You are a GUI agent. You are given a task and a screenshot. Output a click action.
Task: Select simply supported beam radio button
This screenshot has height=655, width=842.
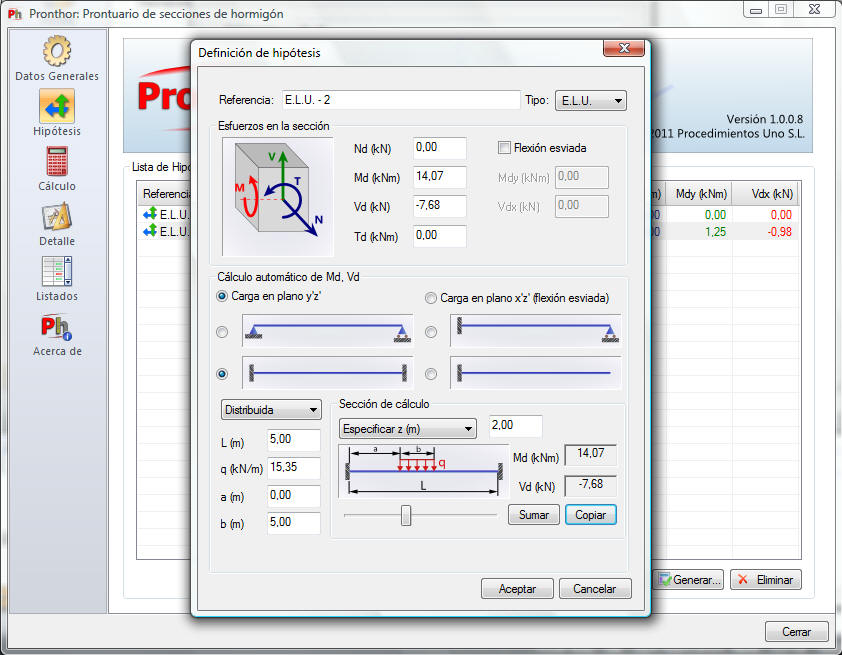[222, 332]
